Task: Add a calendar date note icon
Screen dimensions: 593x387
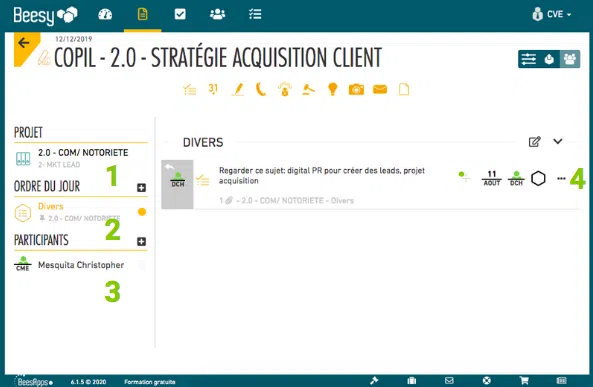Action: 213,89
